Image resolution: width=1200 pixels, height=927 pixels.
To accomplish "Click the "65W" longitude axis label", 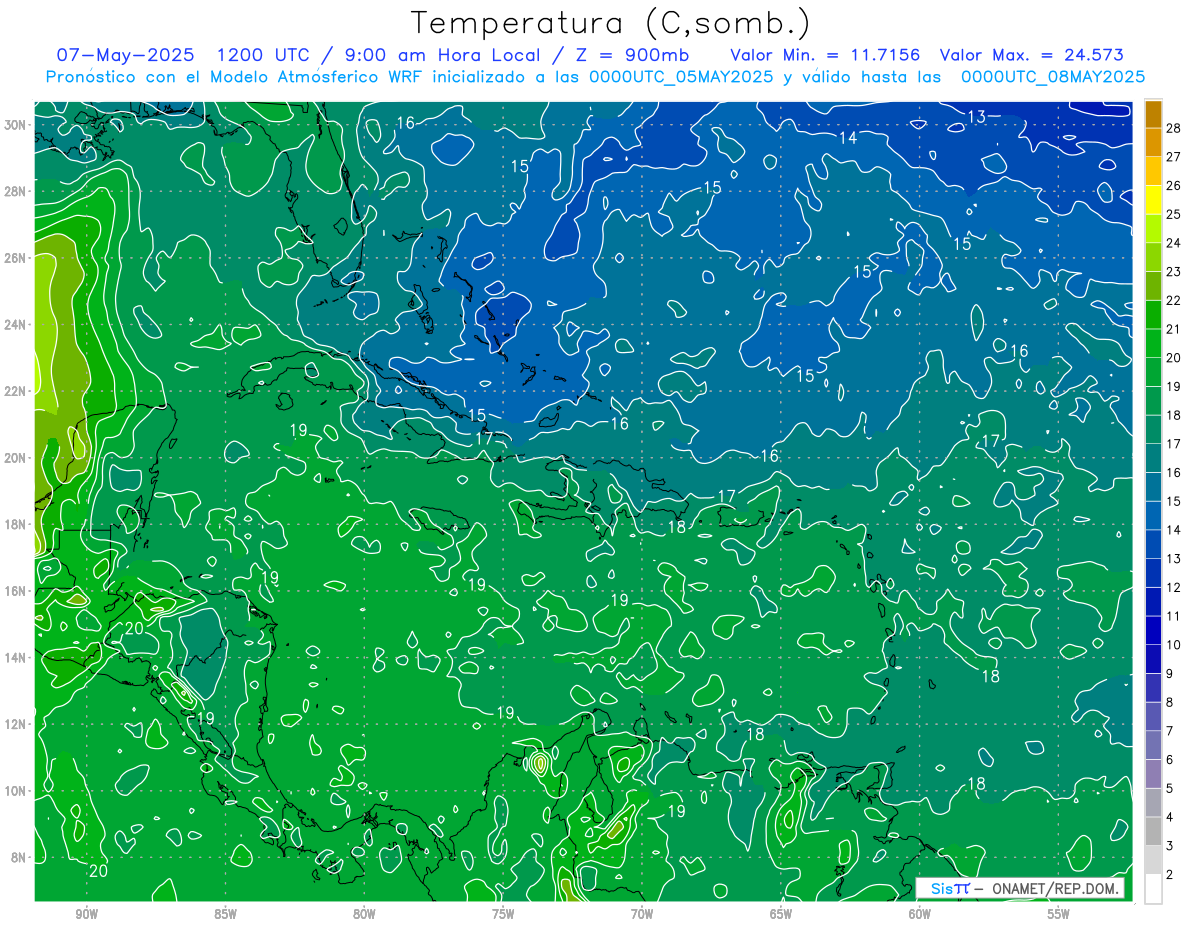I will [781, 915].
